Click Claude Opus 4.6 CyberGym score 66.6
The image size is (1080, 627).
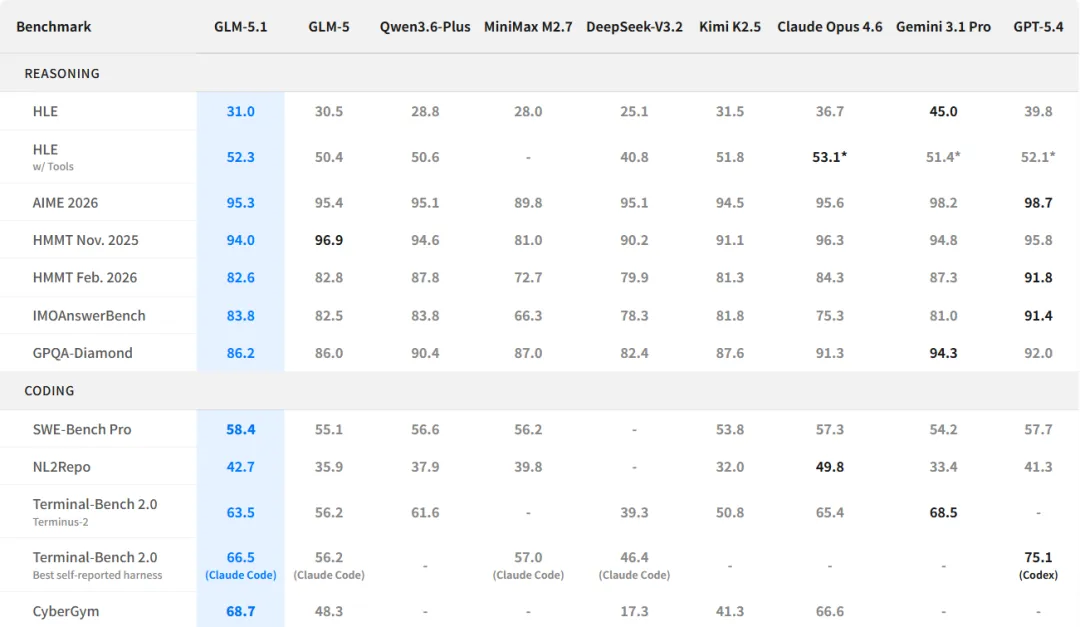click(x=829, y=611)
